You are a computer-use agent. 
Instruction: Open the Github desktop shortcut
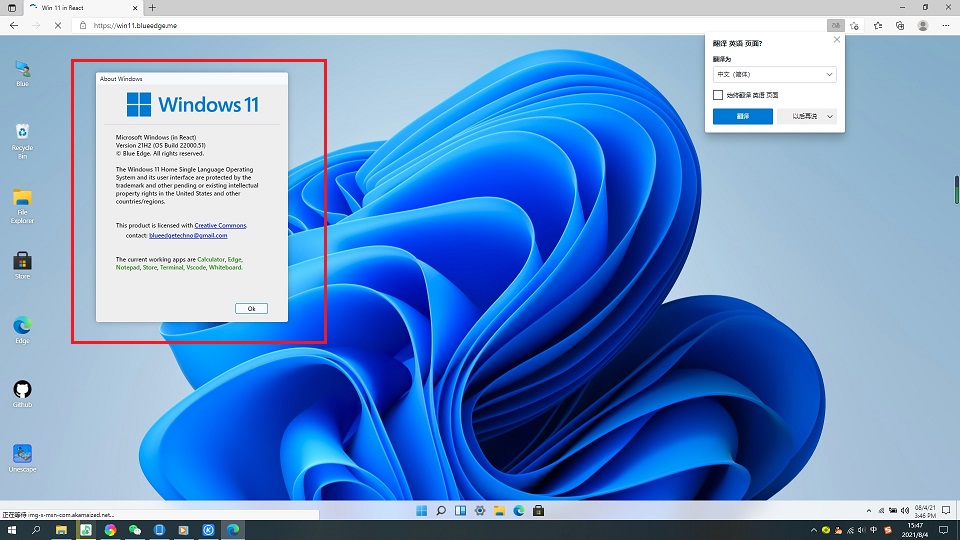coord(23,394)
